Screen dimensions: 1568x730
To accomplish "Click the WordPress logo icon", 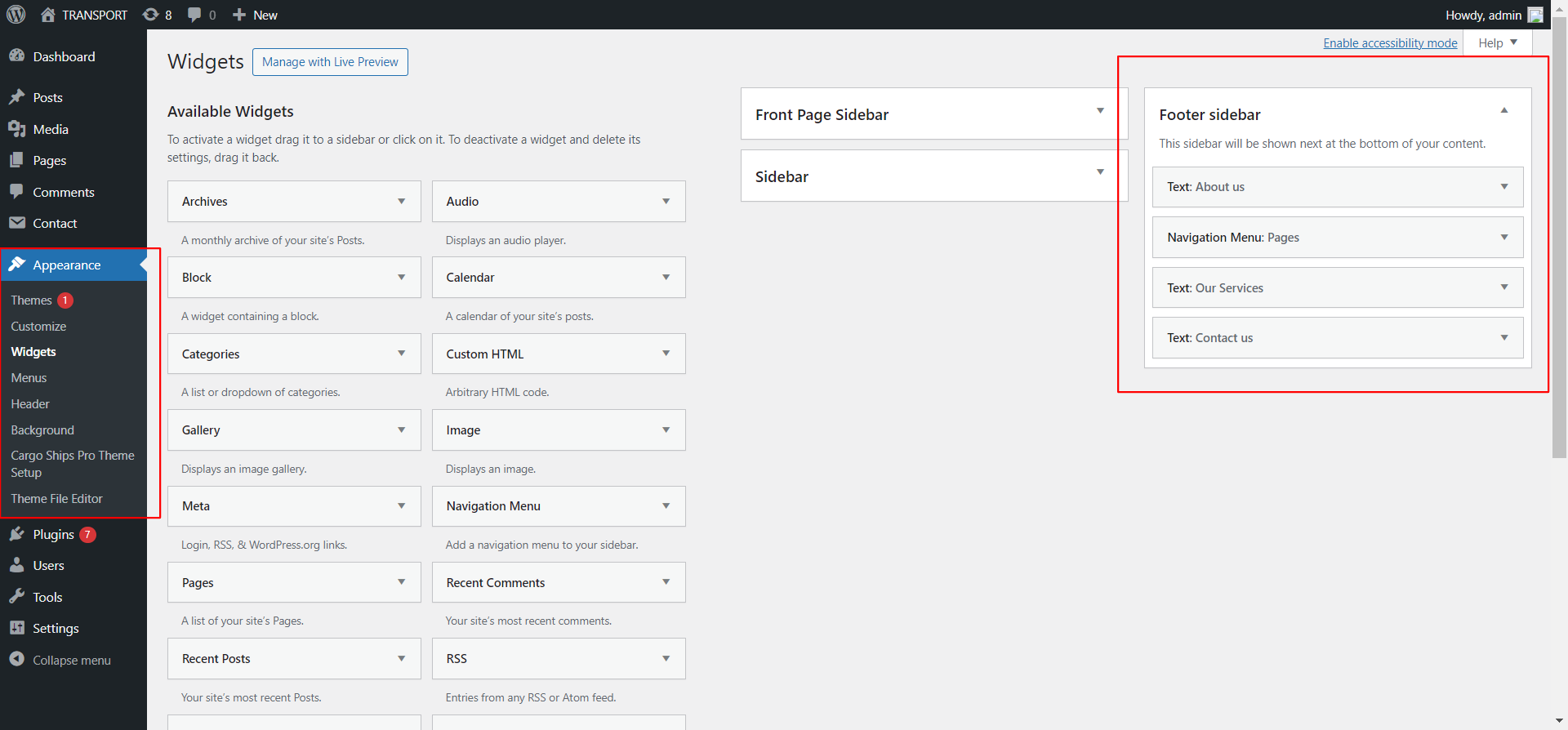I will (x=16, y=15).
